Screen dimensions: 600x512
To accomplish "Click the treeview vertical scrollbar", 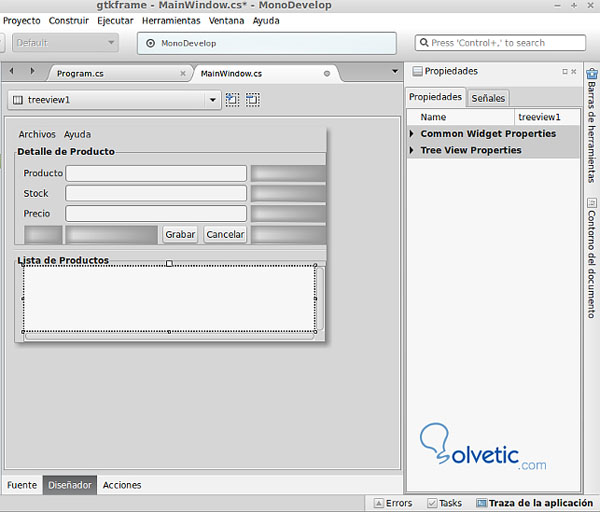I will pos(320,299).
